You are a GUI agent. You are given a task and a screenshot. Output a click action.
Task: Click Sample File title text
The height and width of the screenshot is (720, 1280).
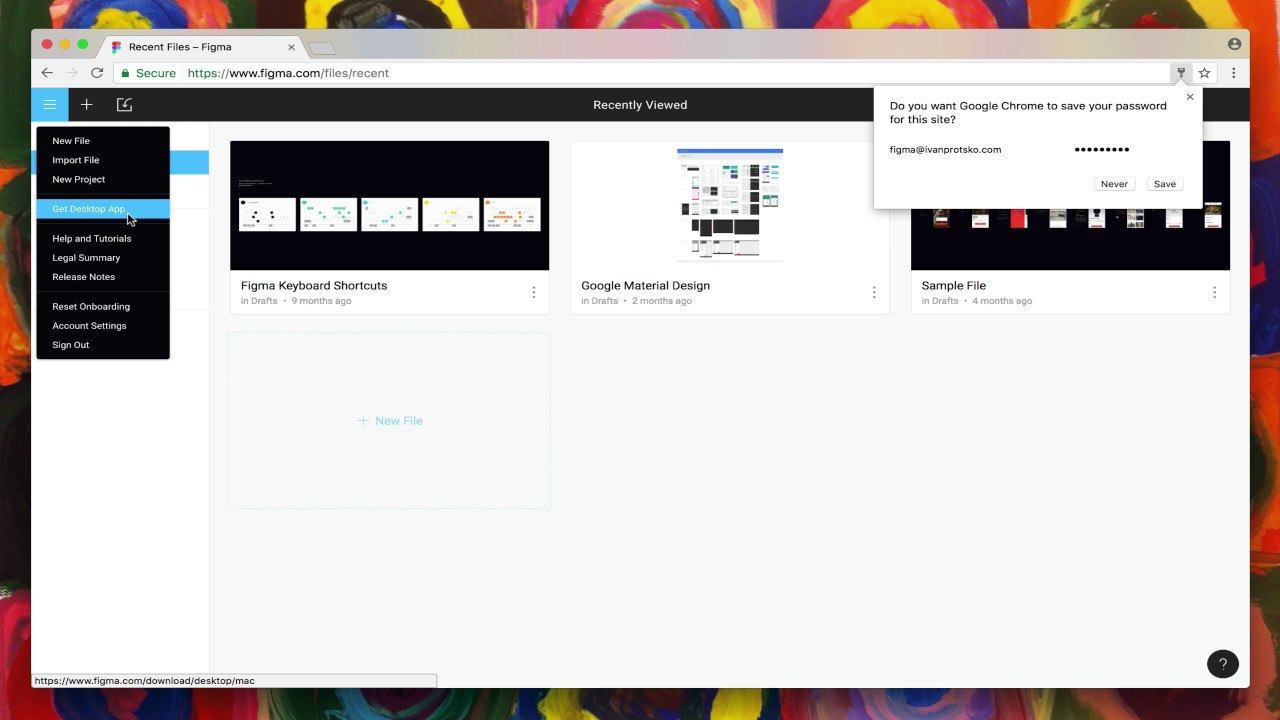coord(954,286)
